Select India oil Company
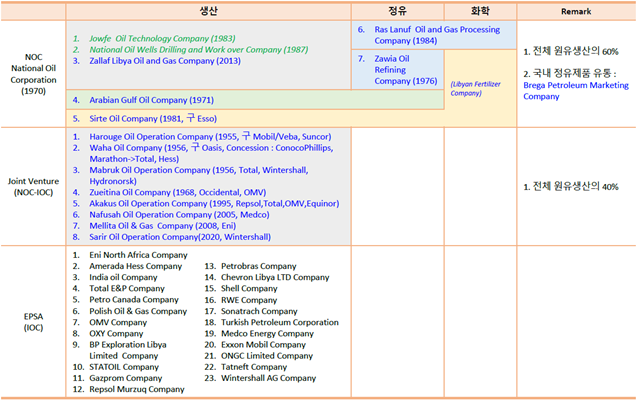The width and height of the screenshot is (638, 400). 123,278
